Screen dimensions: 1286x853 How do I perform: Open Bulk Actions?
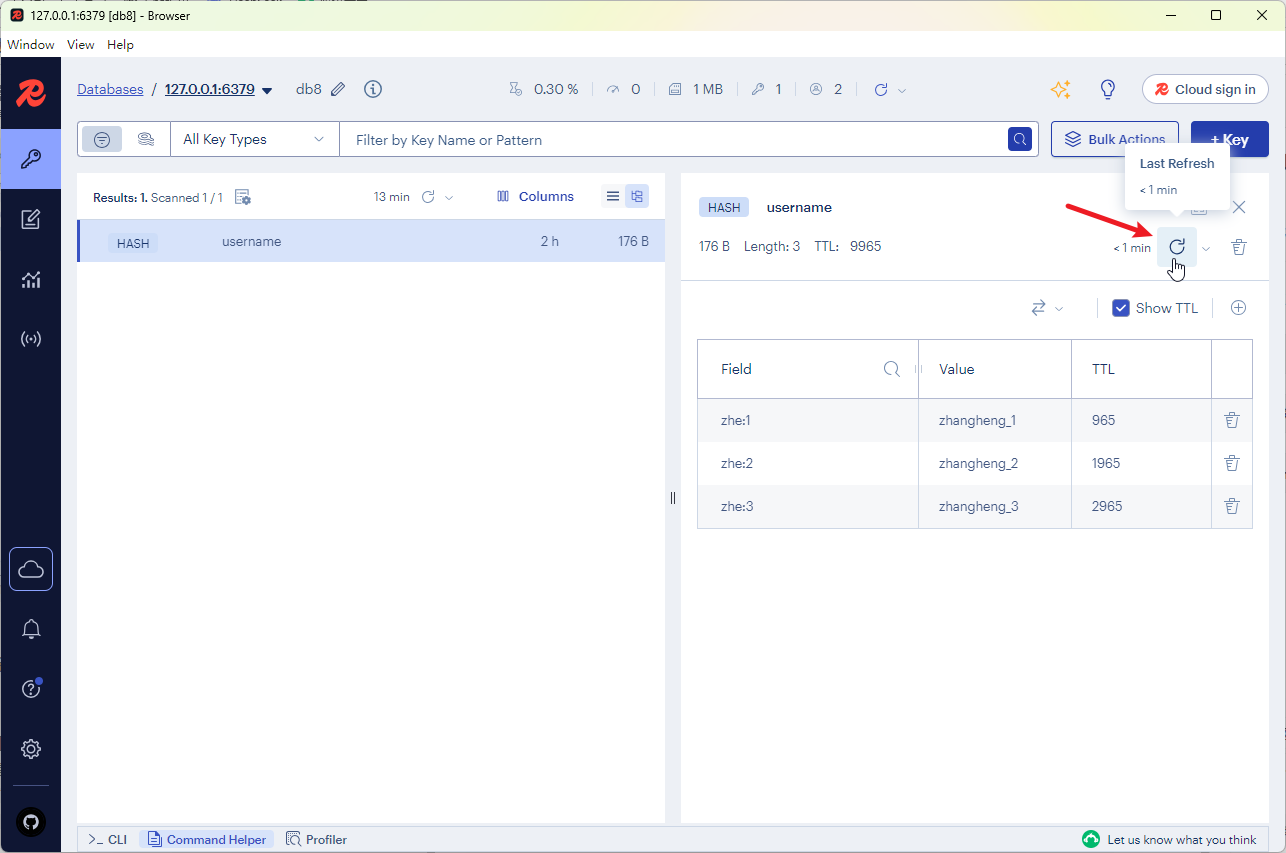[x=1115, y=140]
